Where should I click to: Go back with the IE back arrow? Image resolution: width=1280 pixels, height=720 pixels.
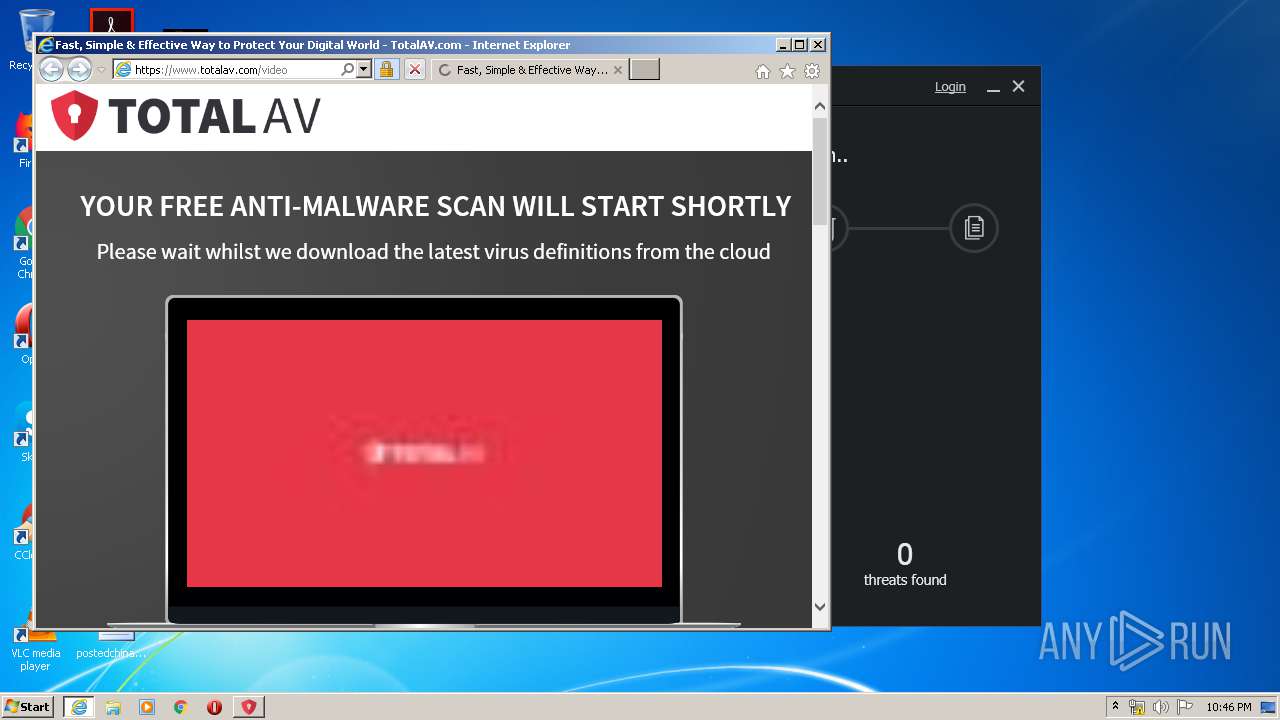(52, 70)
